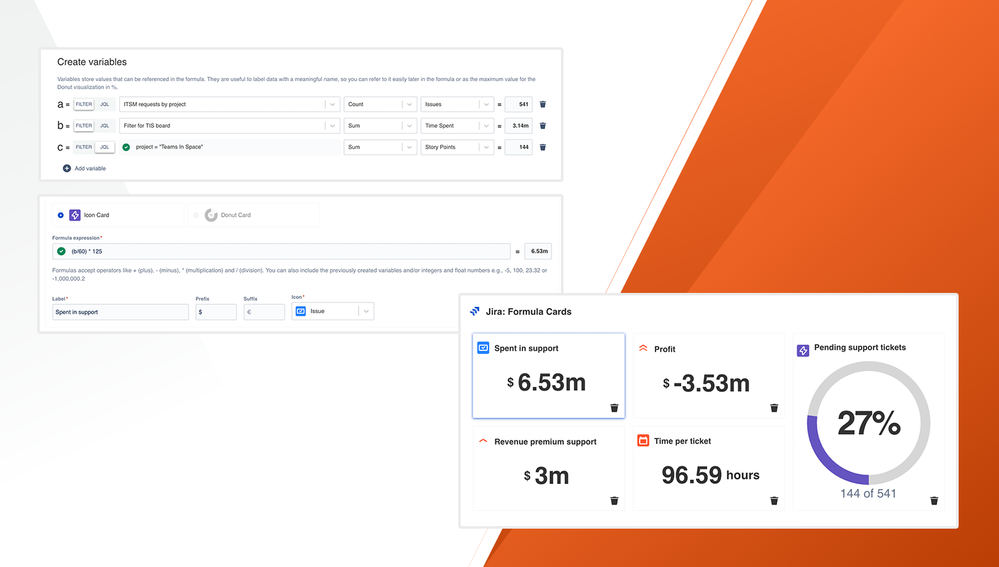Open the Issues field dropdown
This screenshot has height=567, width=999.
pyautogui.click(x=457, y=104)
